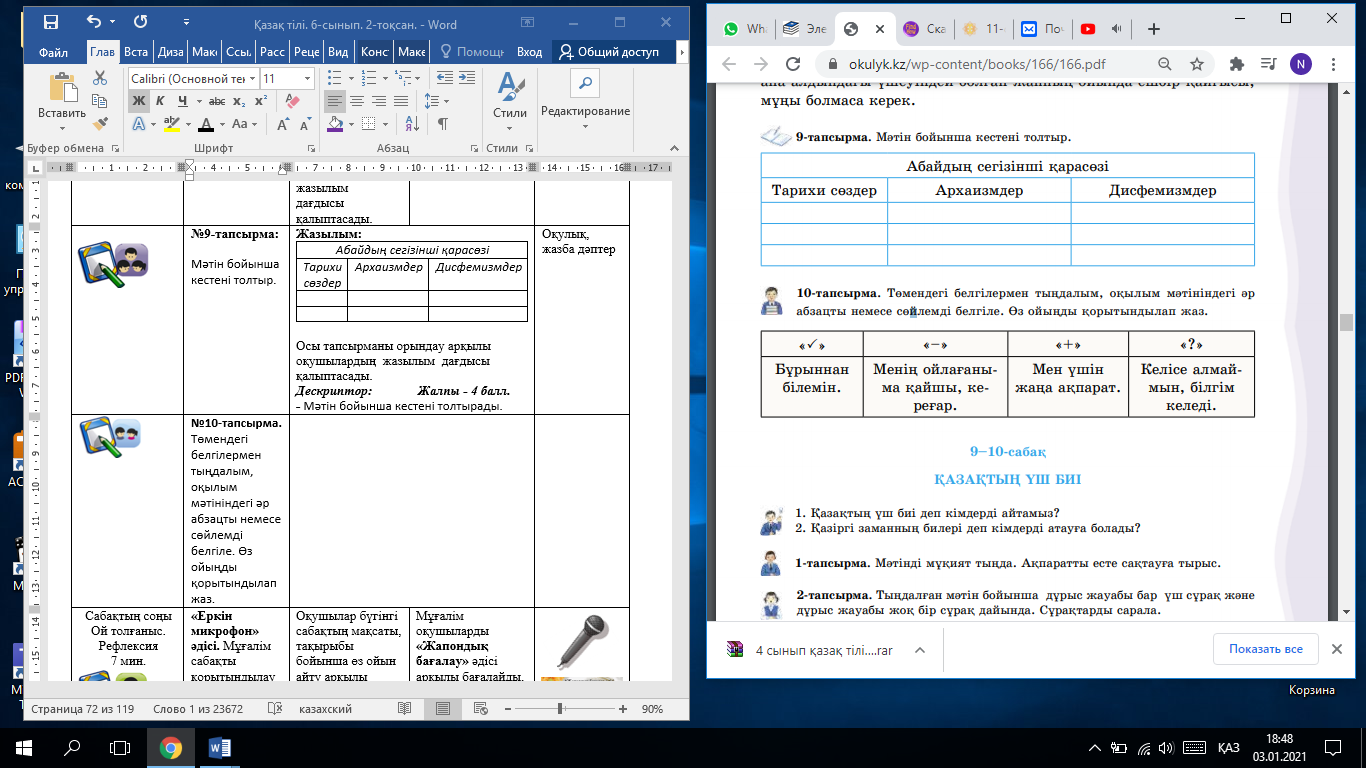Viewport: 1366px width, 768px height.
Task: Show paragraph marks with the pilcrow icon
Action: coord(442,124)
